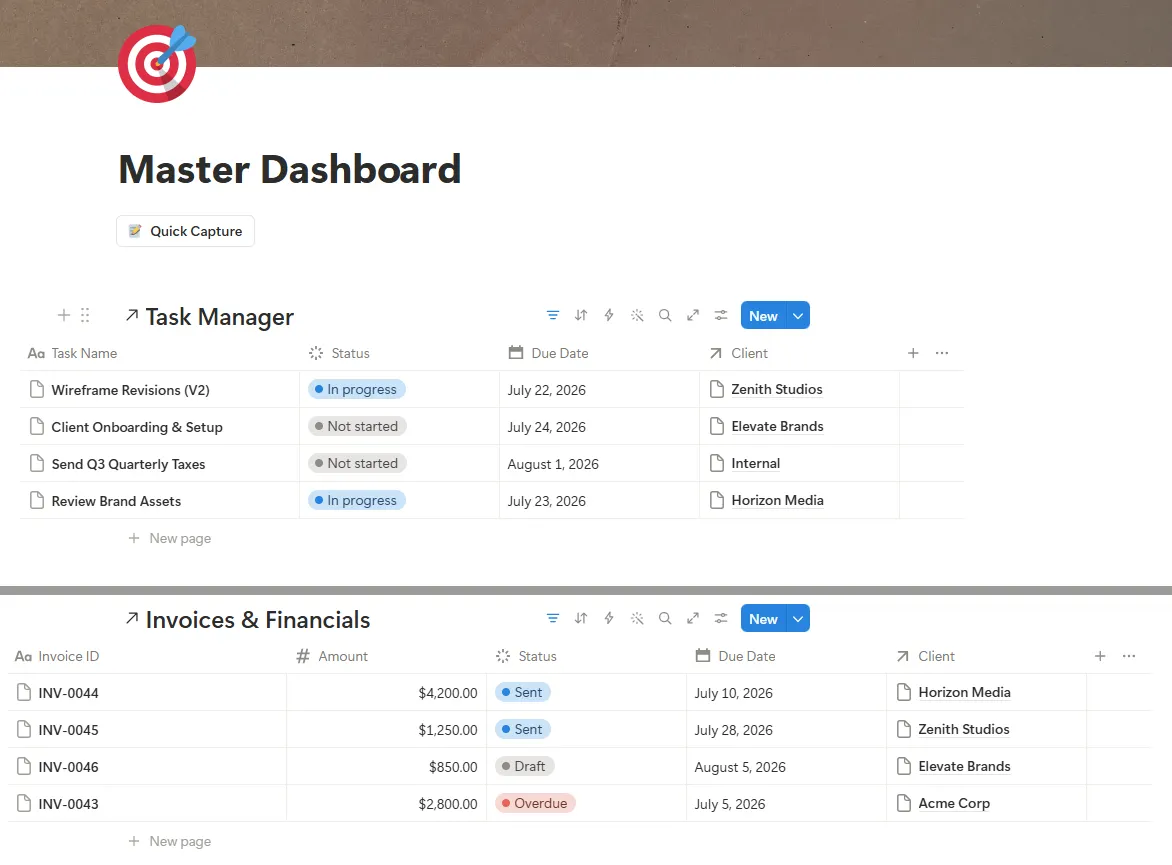Add a block with the plus handle
This screenshot has height=865, width=1172.
pyautogui.click(x=64, y=315)
